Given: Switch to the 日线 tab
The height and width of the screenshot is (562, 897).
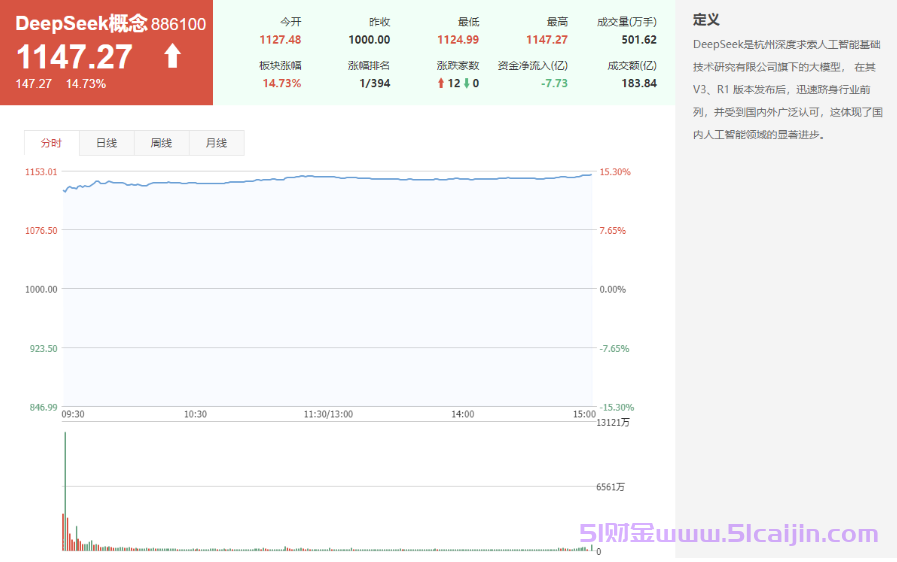Looking at the screenshot, I should pyautogui.click(x=106, y=143).
